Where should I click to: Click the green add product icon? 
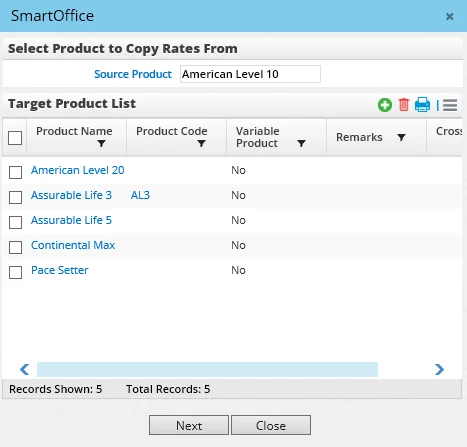(385, 105)
